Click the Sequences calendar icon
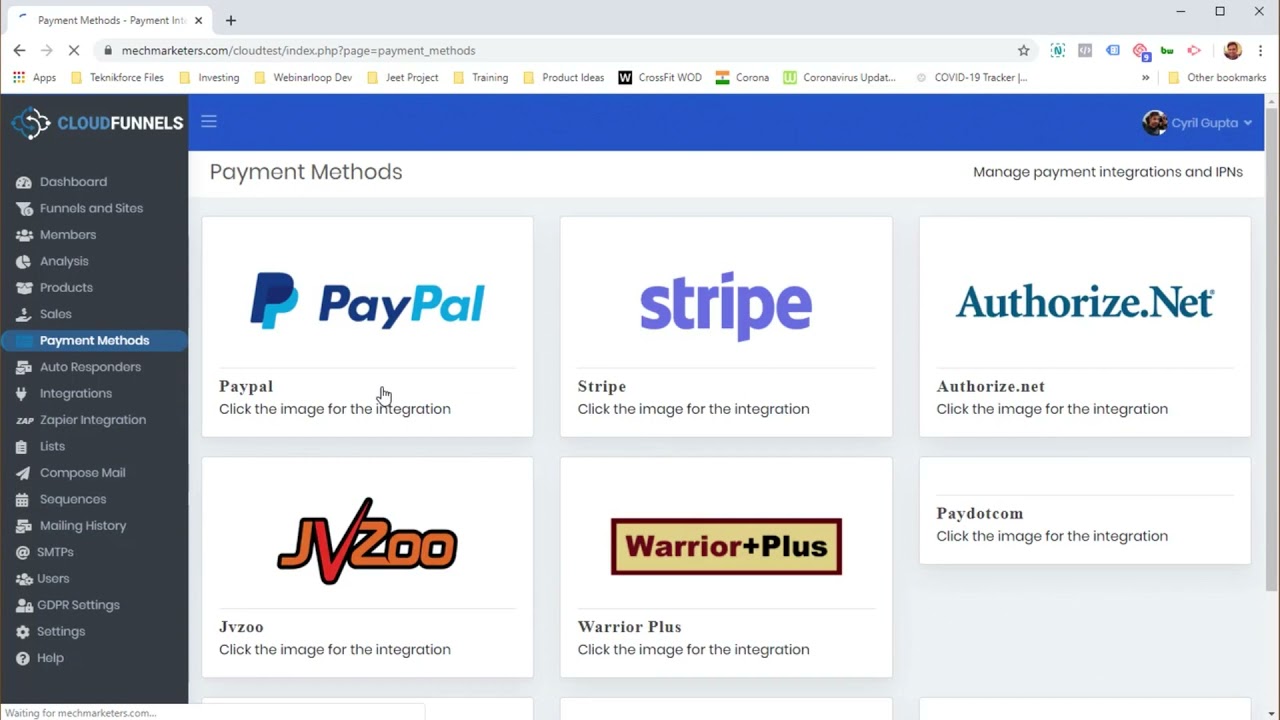This screenshot has width=1280, height=720. pos(23,500)
